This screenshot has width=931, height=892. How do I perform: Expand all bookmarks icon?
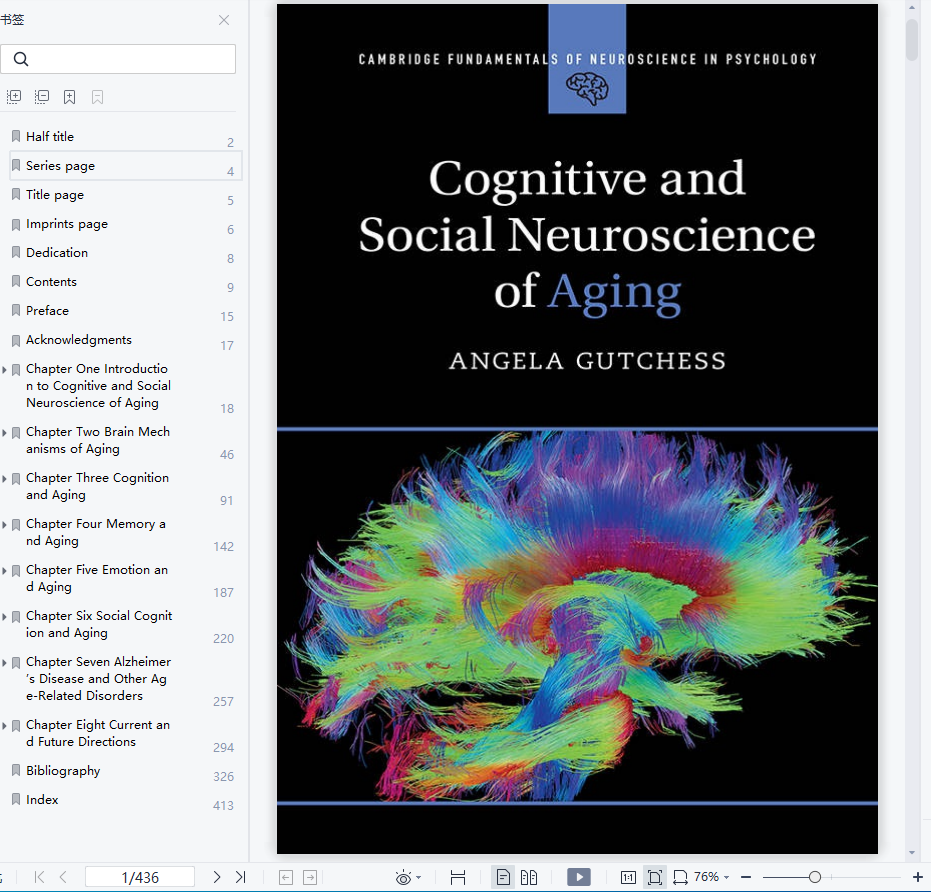pyautogui.click(x=14, y=96)
